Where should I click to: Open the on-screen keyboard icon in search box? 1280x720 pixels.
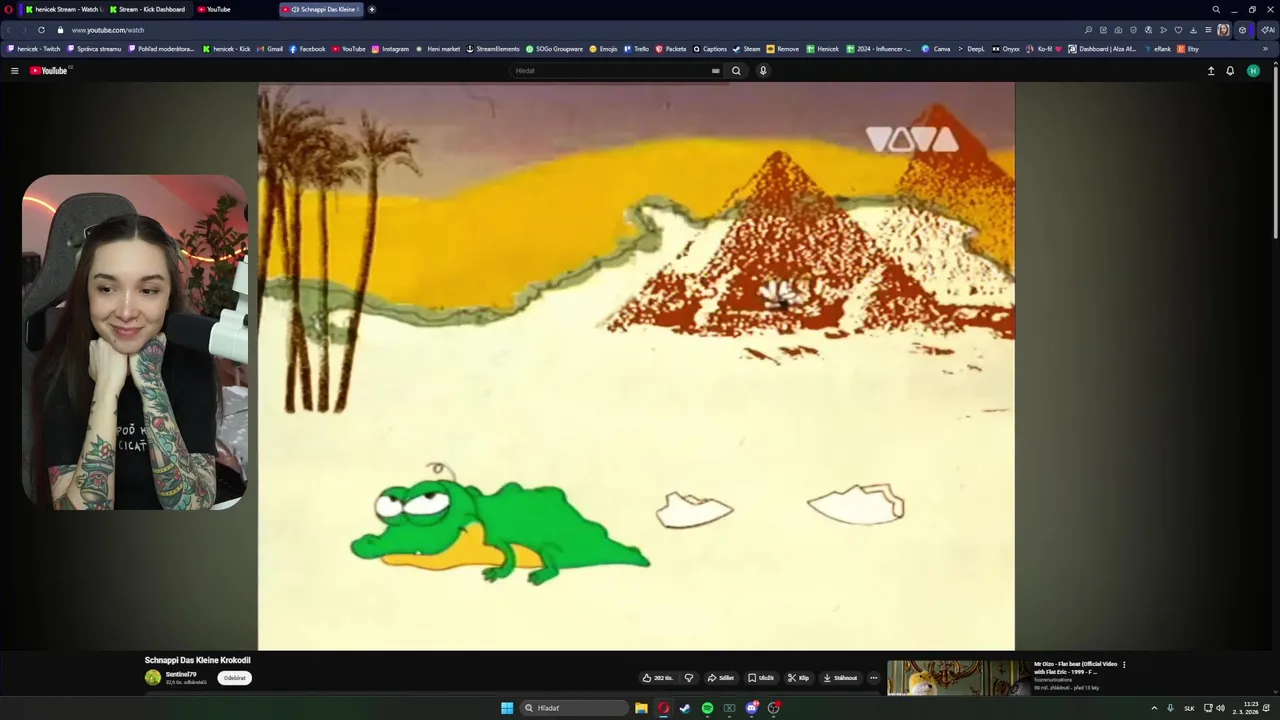click(715, 71)
